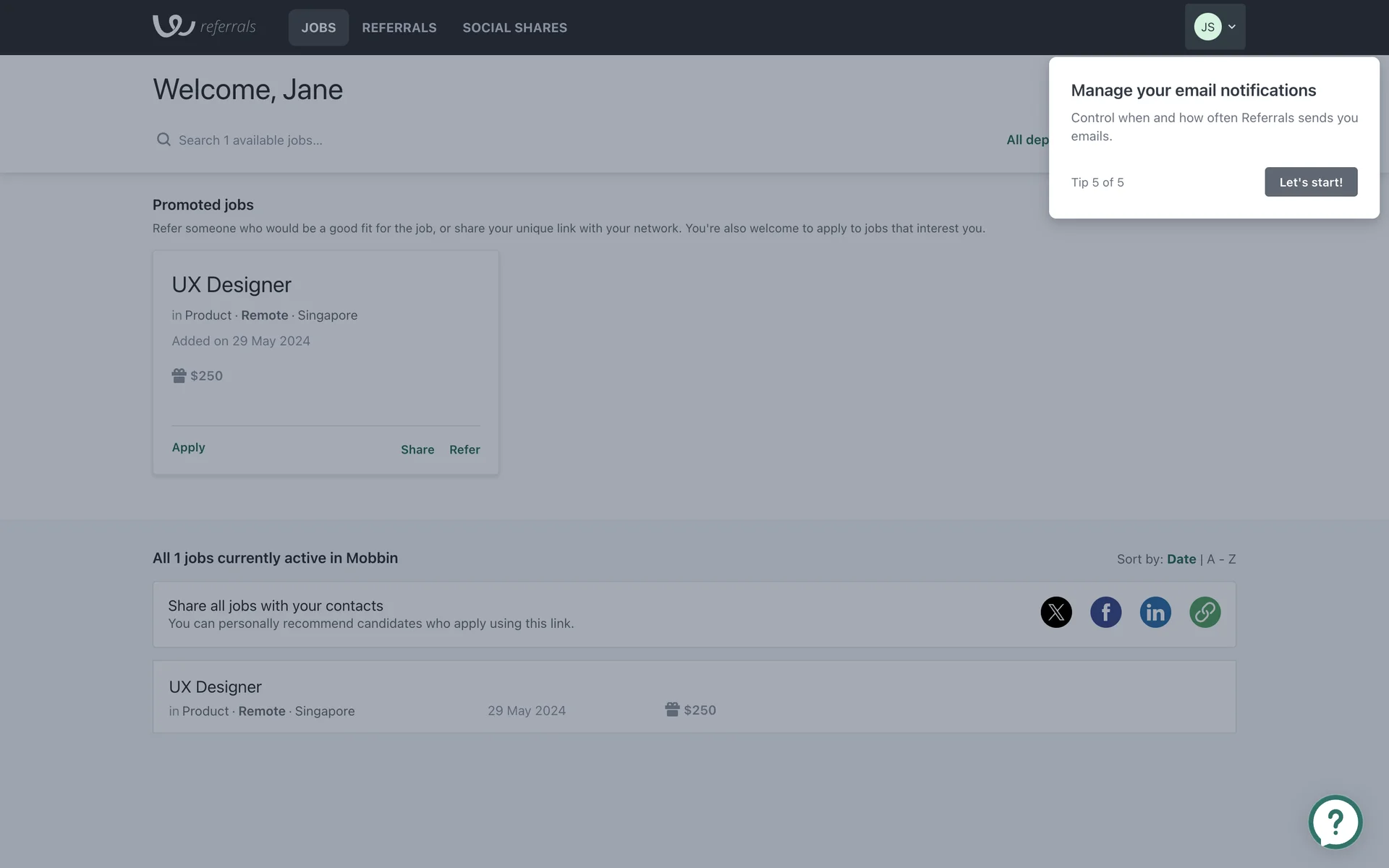Screen dimensions: 1389x868
Task: Copy the share link via chain icon
Action: pyautogui.click(x=1205, y=613)
